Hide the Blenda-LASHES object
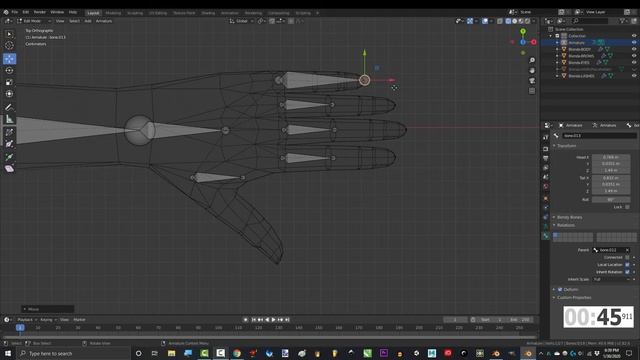This screenshot has width=640, height=360. click(x=634, y=76)
